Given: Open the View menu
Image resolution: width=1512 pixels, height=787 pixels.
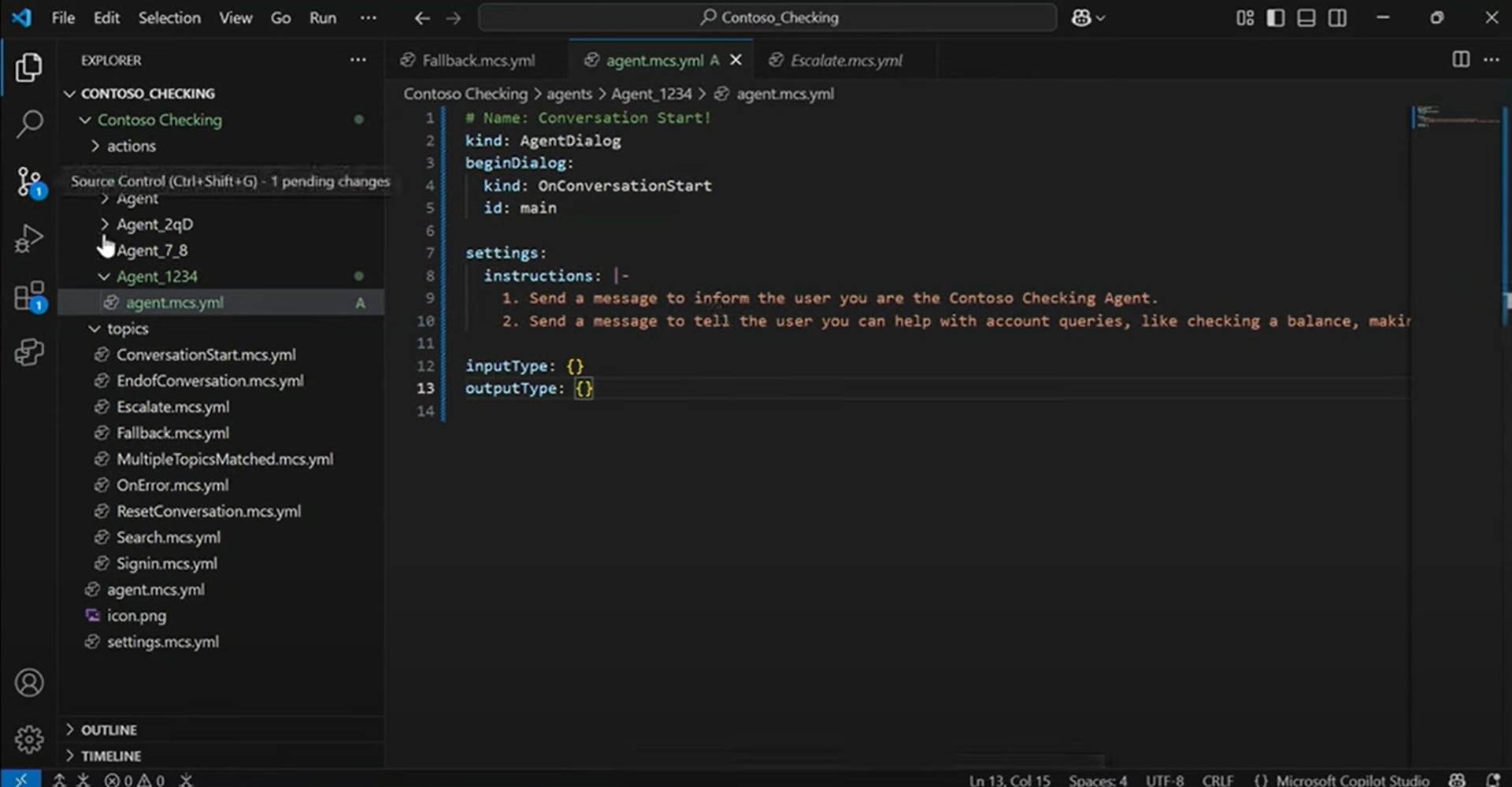Looking at the screenshot, I should 235,17.
